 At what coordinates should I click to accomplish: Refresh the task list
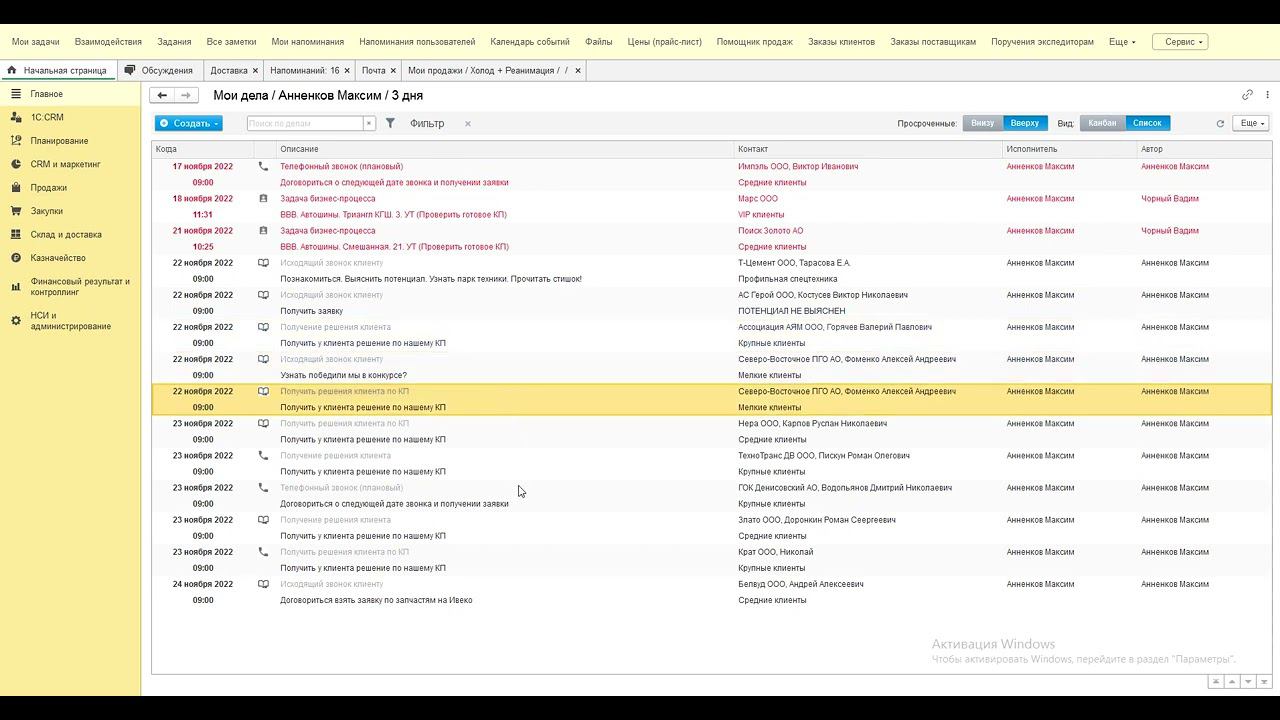1220,123
